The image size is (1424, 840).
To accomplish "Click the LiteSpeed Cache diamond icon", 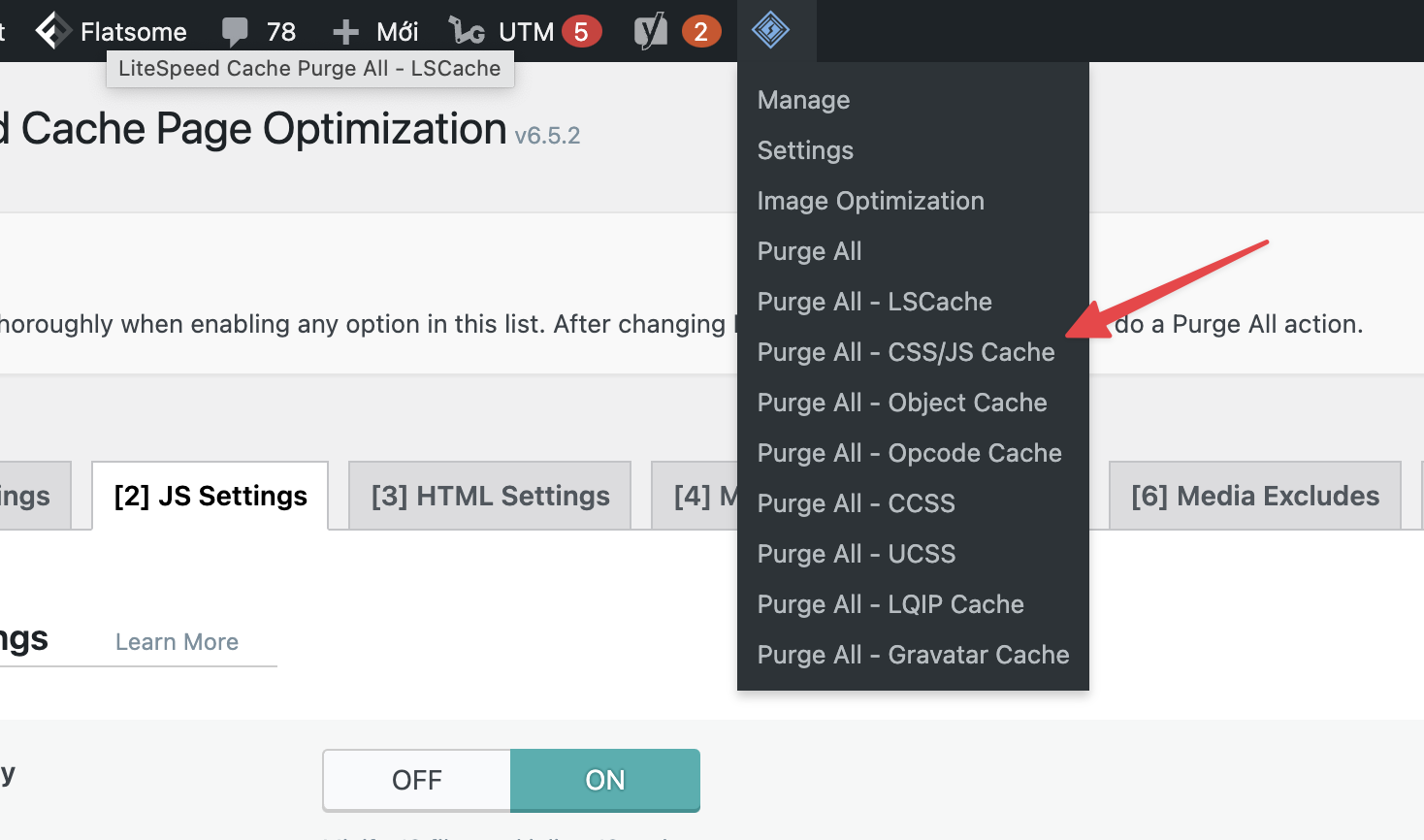I will pyautogui.click(x=770, y=30).
